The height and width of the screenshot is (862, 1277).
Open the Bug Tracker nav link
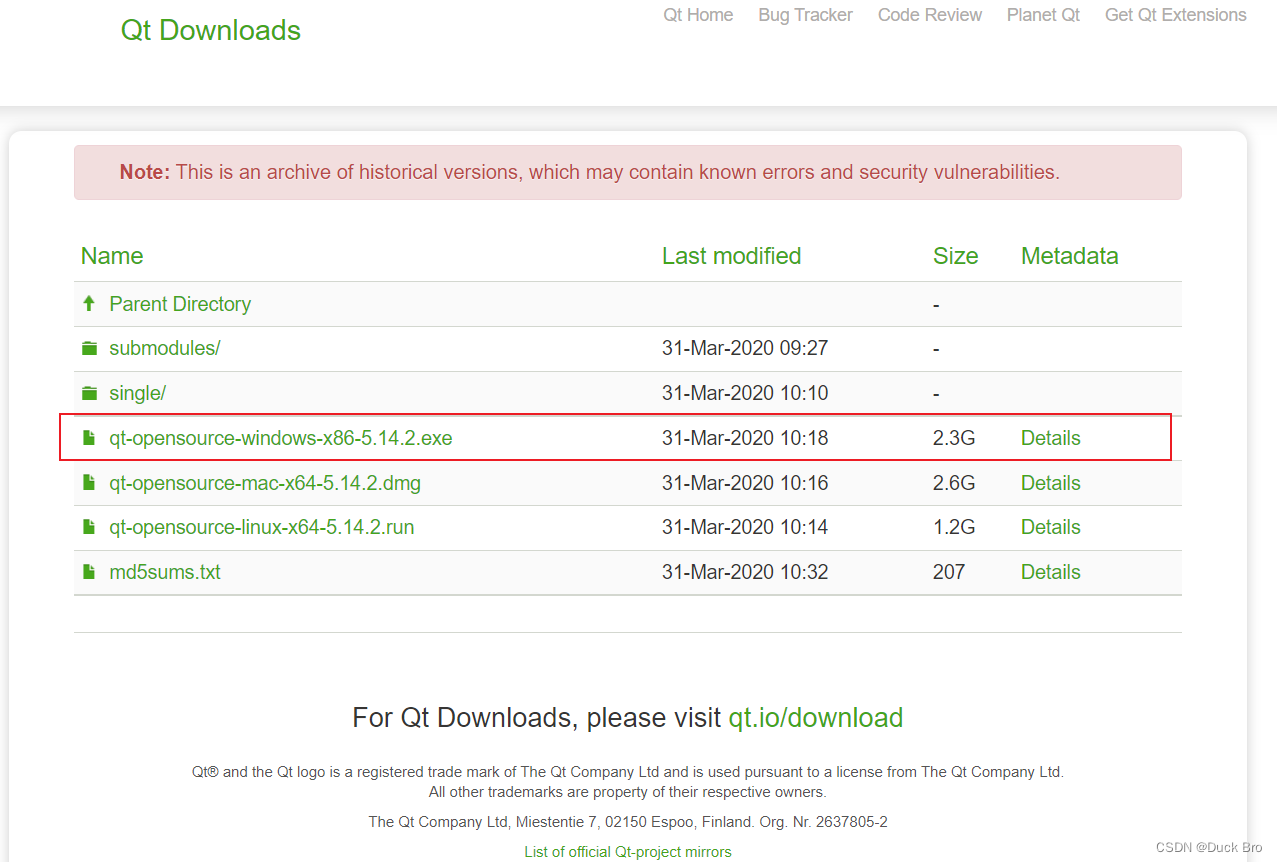coord(806,15)
